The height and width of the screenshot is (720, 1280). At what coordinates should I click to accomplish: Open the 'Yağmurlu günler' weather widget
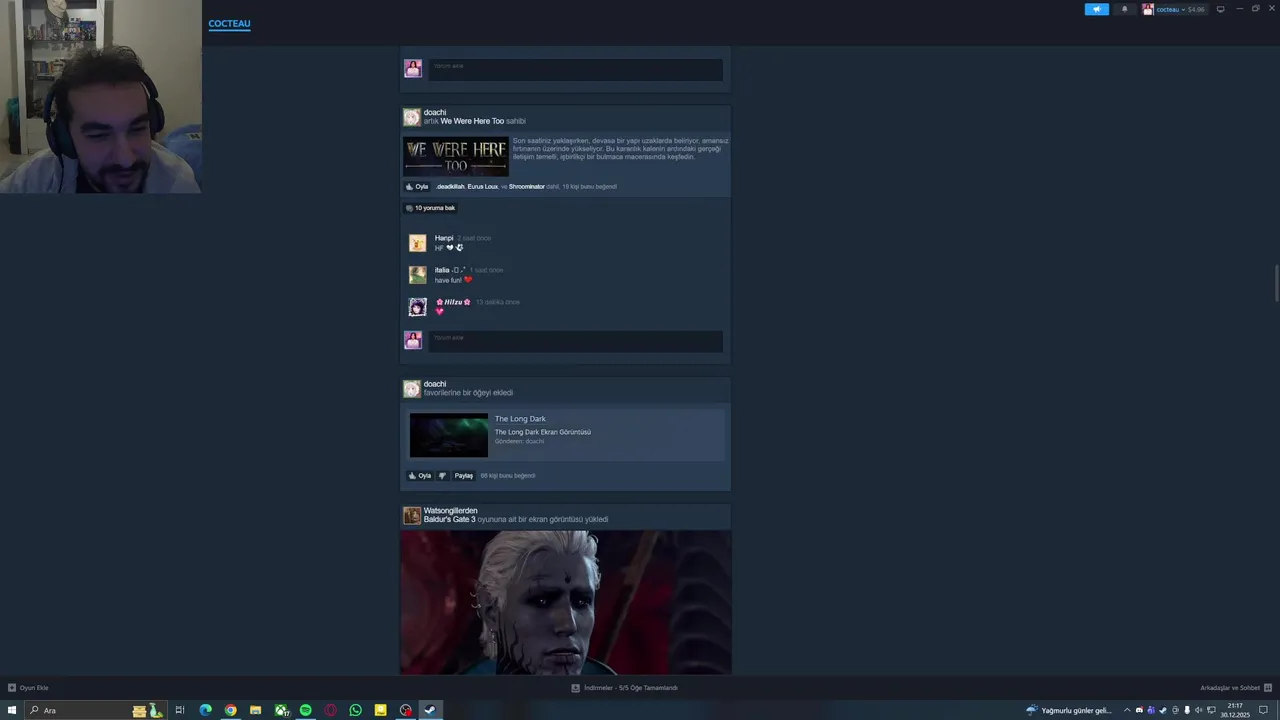point(1069,710)
